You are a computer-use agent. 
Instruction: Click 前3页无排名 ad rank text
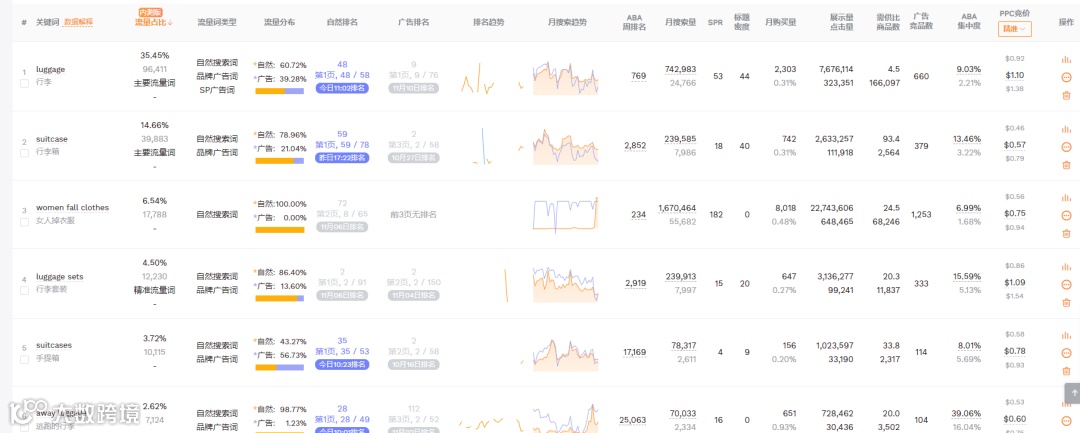tap(413, 214)
